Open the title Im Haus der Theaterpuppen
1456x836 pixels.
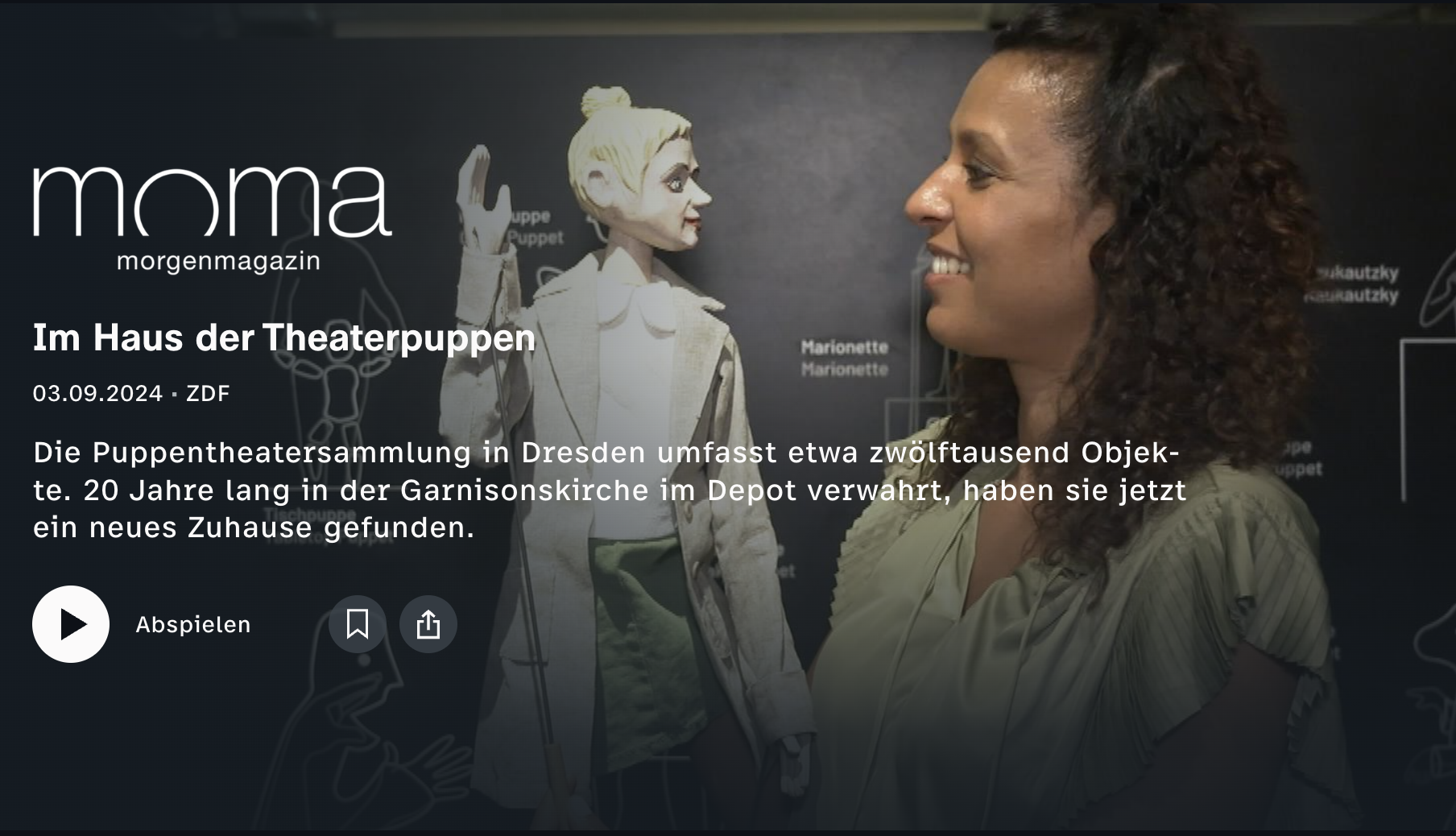(x=284, y=337)
